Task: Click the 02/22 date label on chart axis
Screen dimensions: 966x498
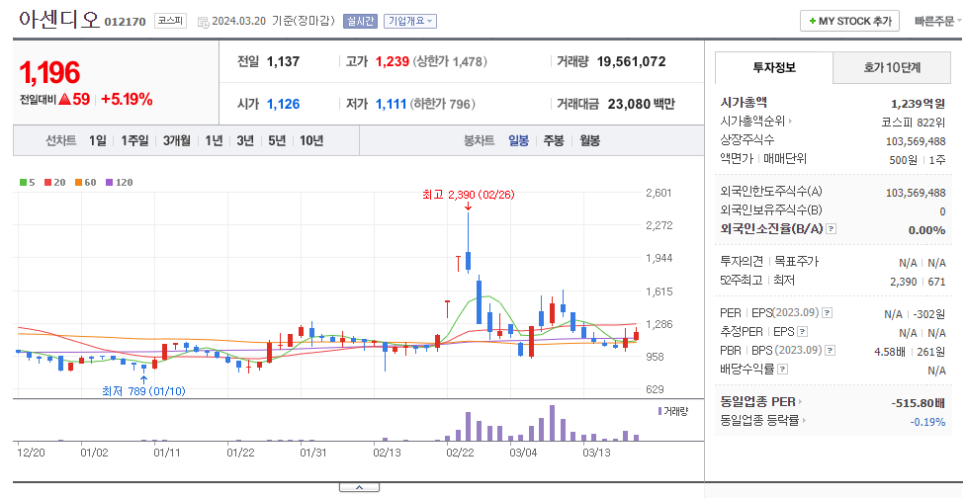Action: click(x=461, y=452)
